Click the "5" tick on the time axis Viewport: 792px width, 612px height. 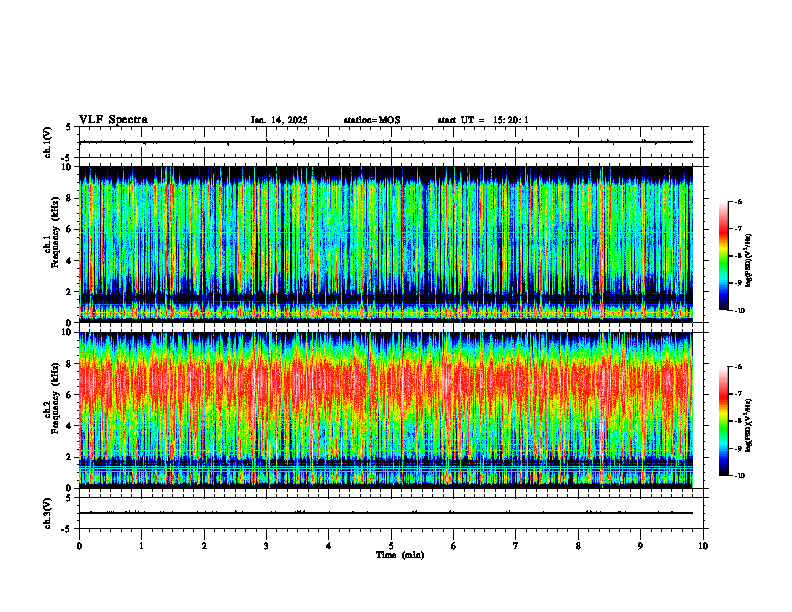(391, 546)
